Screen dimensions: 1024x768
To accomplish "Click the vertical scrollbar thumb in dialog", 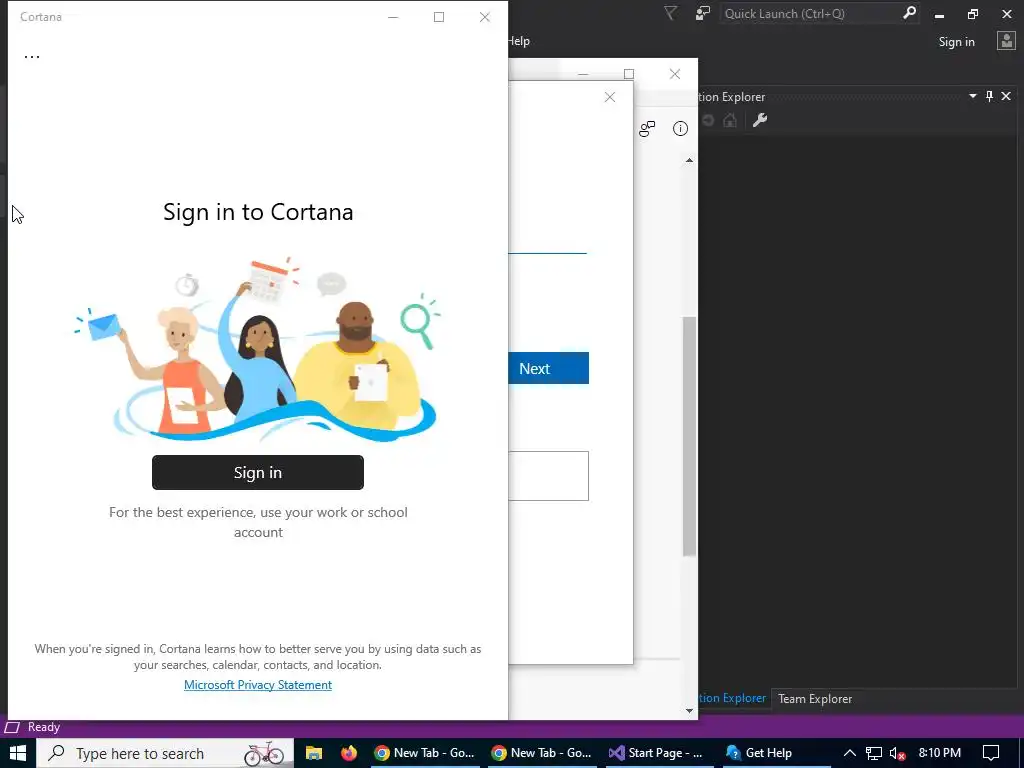I will coord(689,436).
